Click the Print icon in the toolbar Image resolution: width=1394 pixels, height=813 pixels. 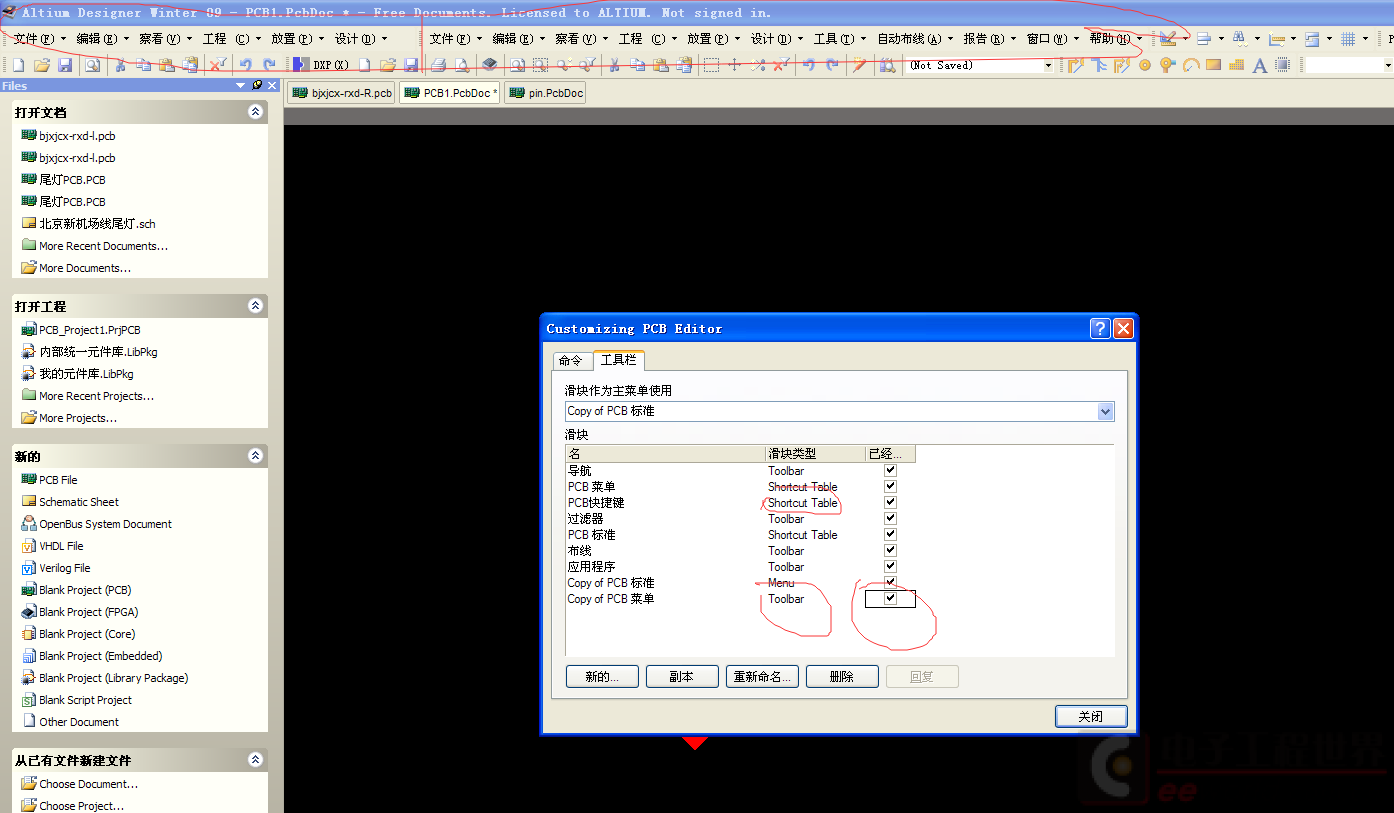click(438, 65)
